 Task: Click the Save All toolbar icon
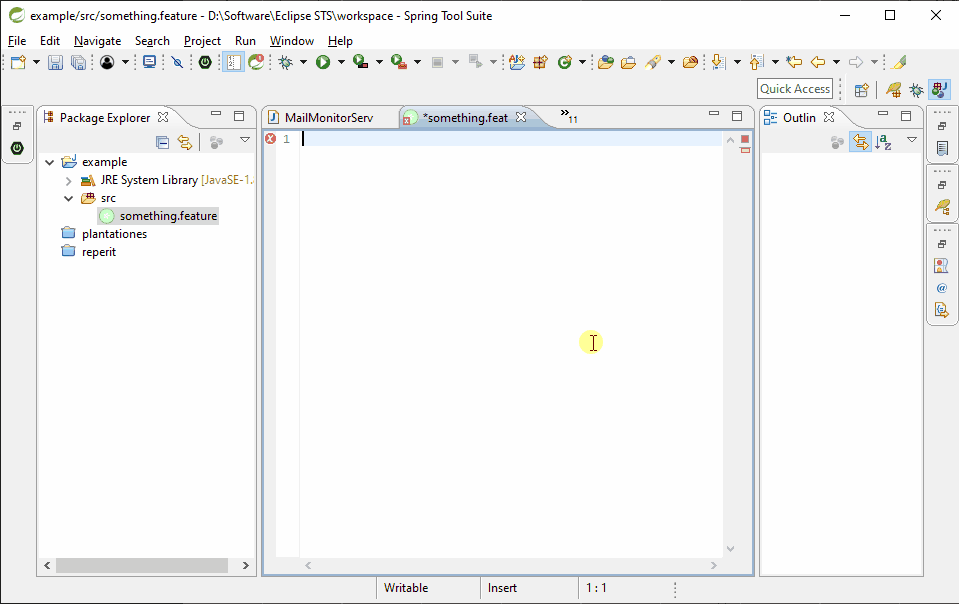[78, 62]
